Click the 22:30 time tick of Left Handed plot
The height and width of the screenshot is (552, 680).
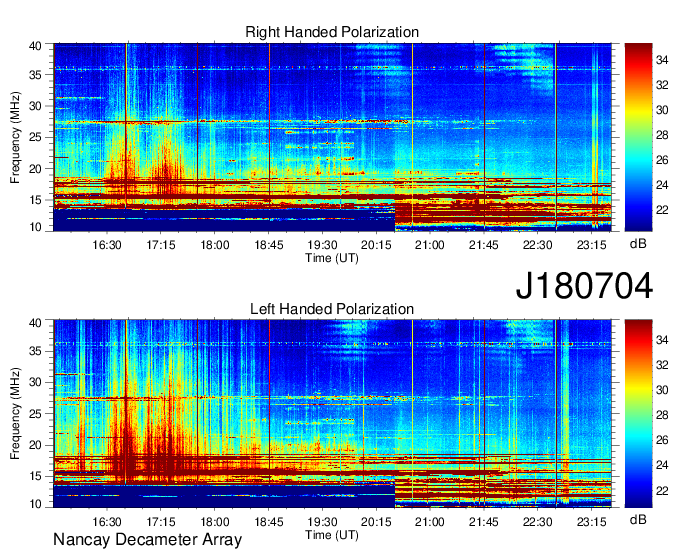(x=537, y=522)
